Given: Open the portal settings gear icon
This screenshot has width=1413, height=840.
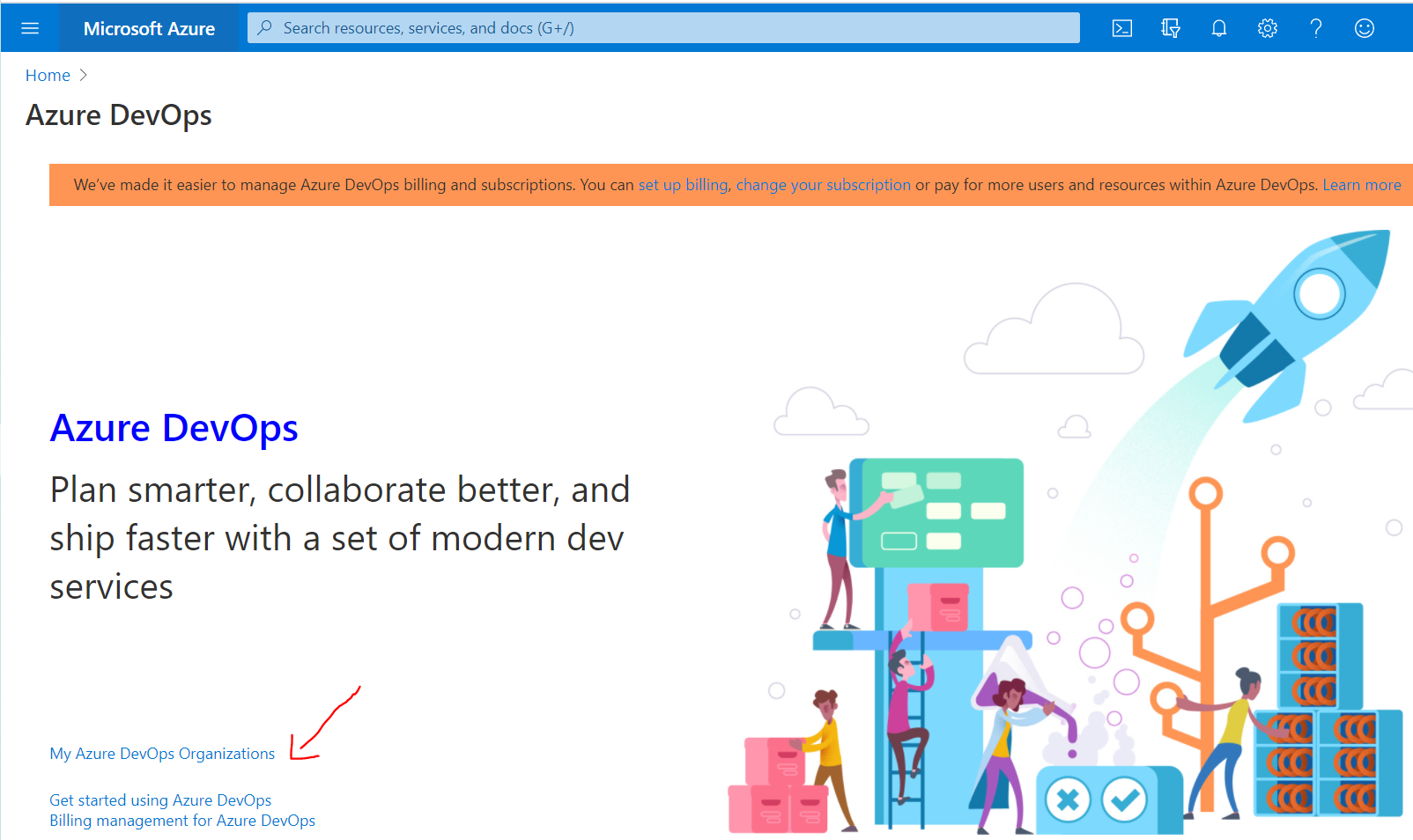Looking at the screenshot, I should (1267, 27).
